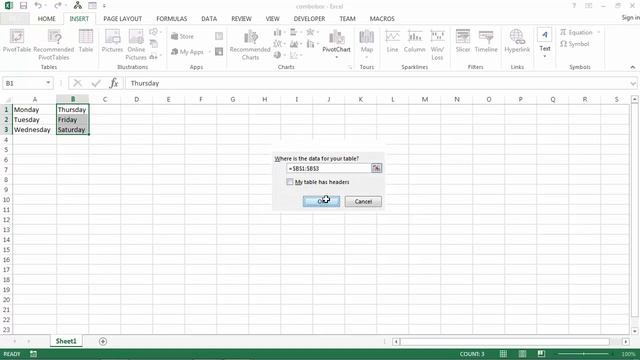Click Online Pictures icon
The height and width of the screenshot is (360, 640).
(136, 45)
